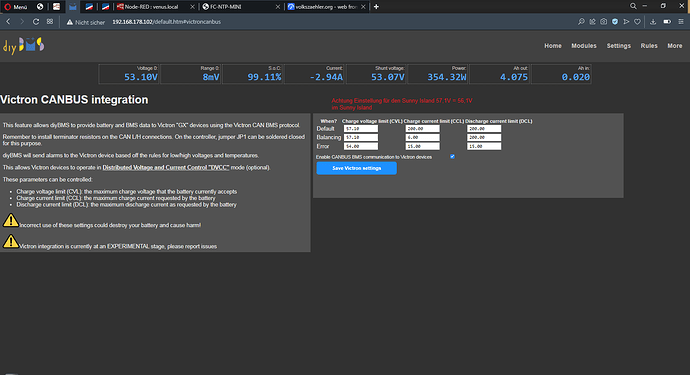Edit the Error discharge current limit field

point(484,146)
